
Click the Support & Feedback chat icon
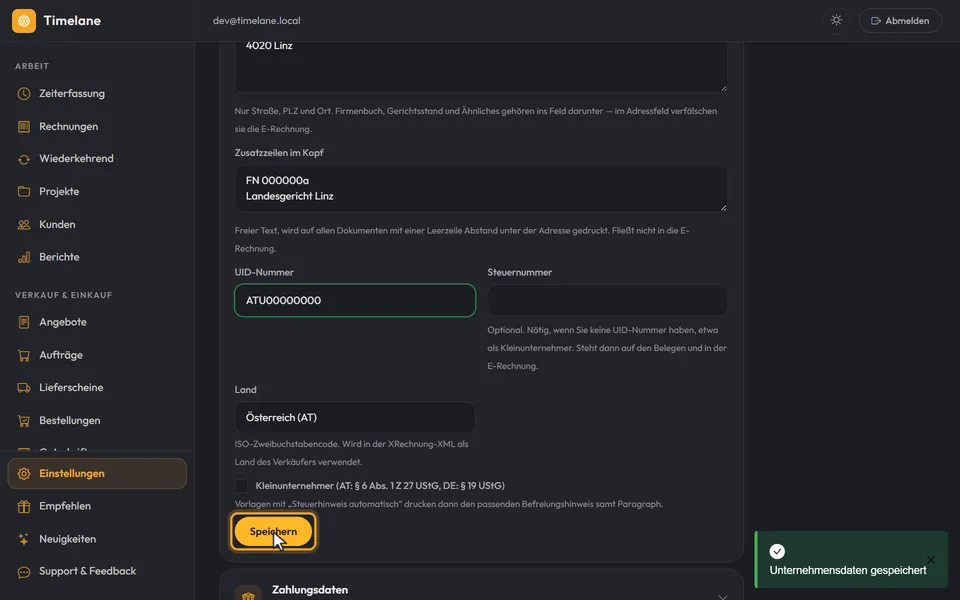tap(24, 572)
